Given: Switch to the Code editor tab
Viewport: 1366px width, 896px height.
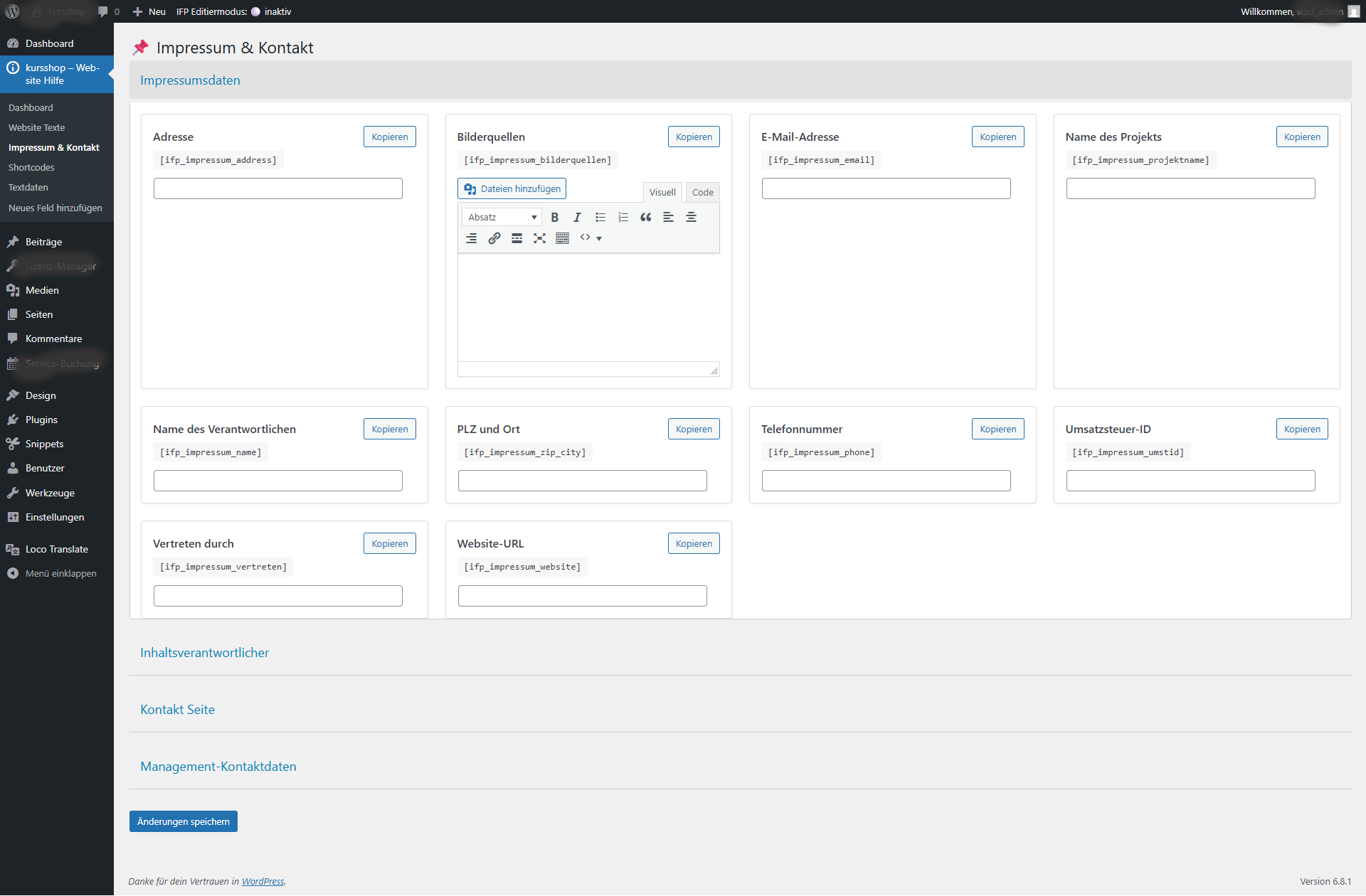Looking at the screenshot, I should (x=702, y=193).
